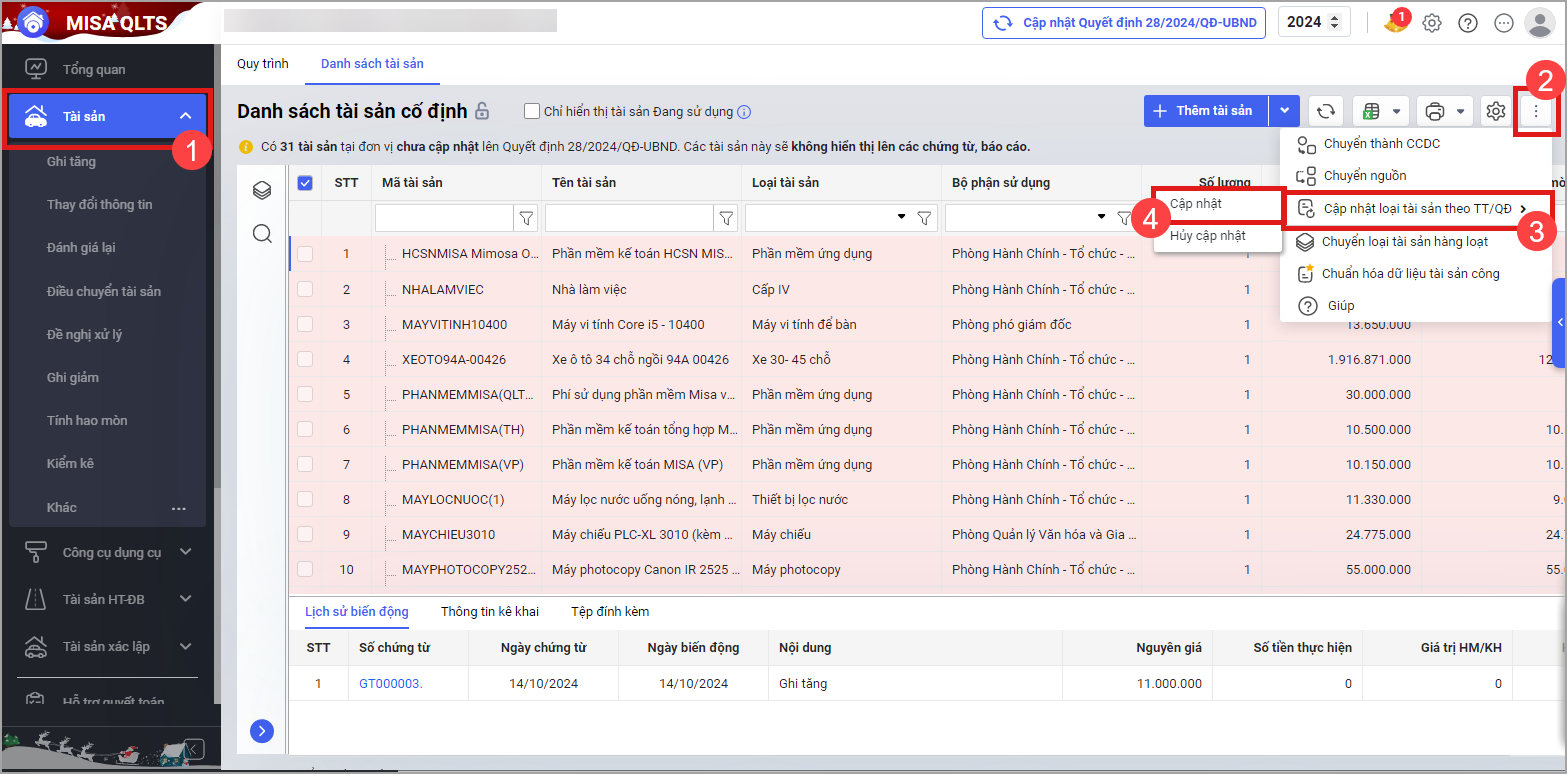This screenshot has width=1567, height=774.
Task: Click the layers icon beside the table
Action: coord(262,190)
